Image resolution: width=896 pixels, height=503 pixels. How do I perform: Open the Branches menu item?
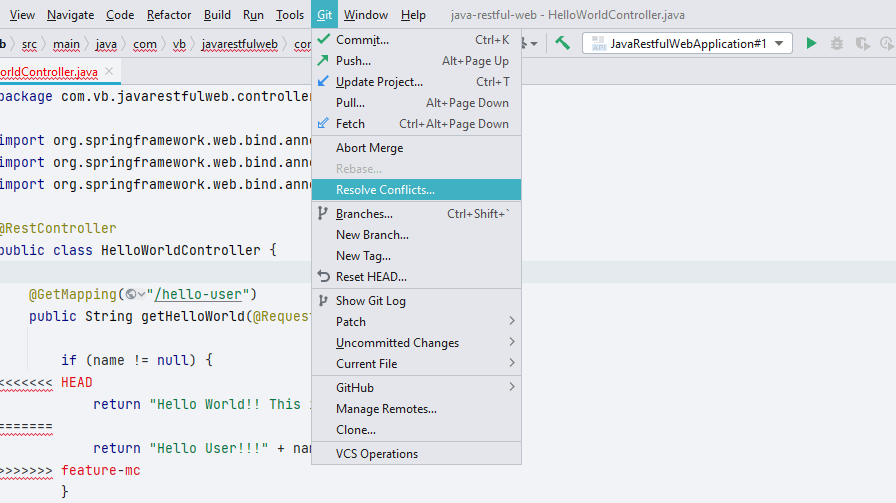click(x=364, y=214)
